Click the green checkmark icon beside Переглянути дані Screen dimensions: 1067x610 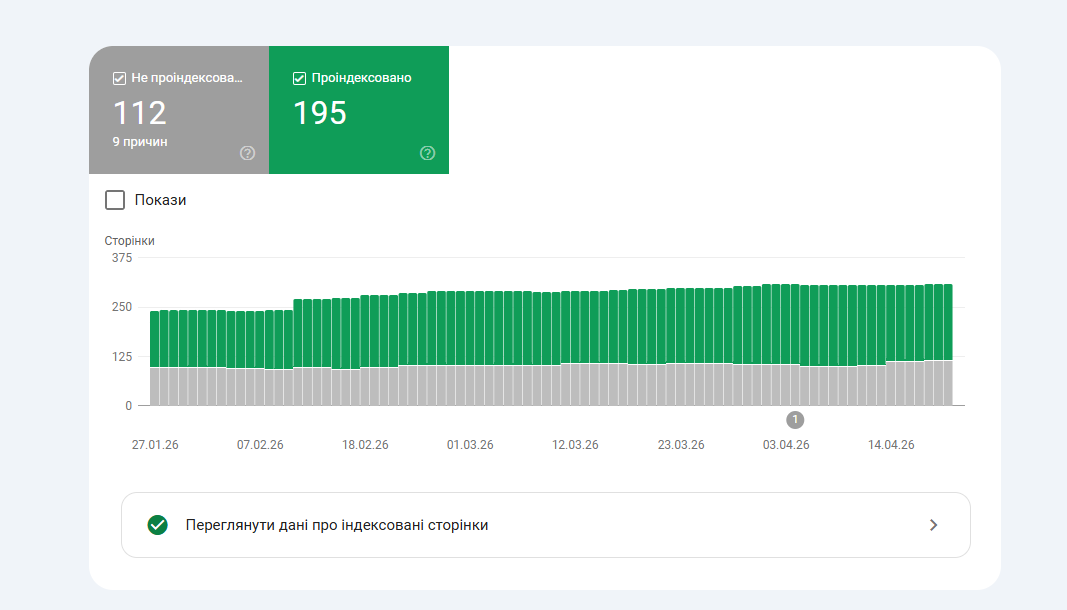click(x=158, y=525)
